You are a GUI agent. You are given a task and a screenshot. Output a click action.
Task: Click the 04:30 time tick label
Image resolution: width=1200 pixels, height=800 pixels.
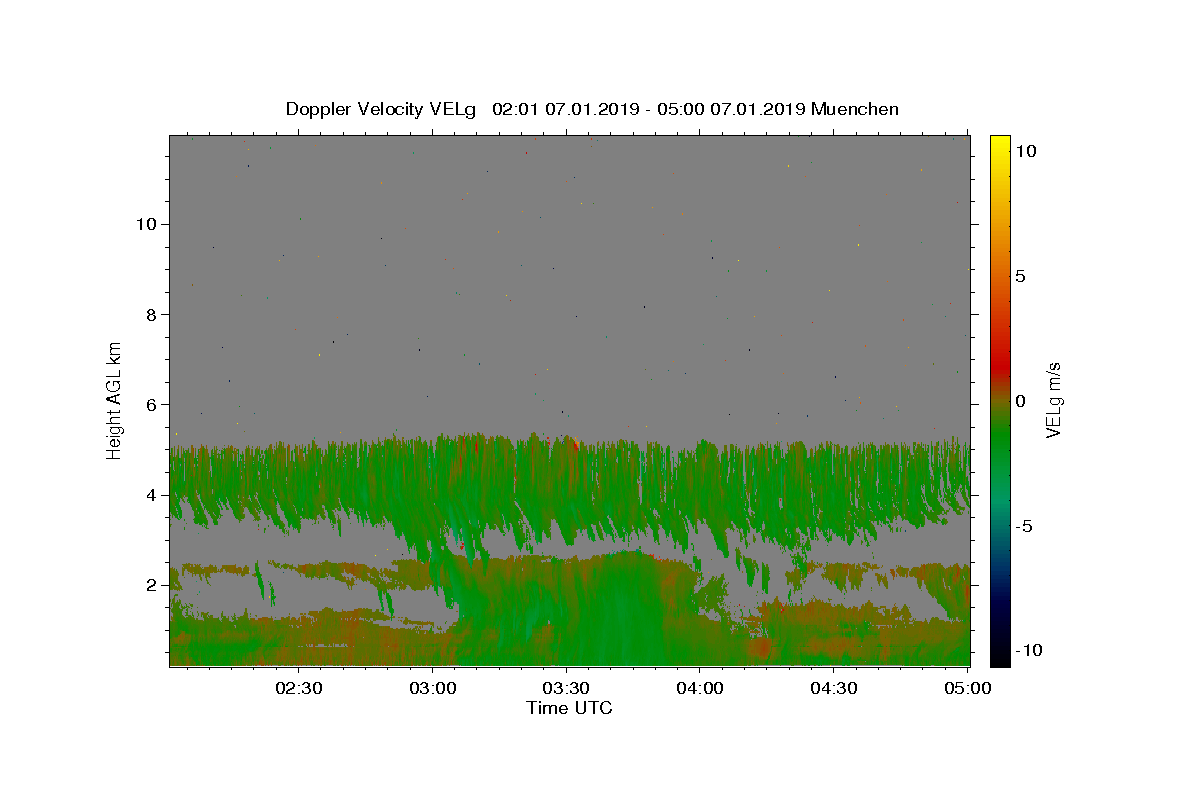pos(834,688)
